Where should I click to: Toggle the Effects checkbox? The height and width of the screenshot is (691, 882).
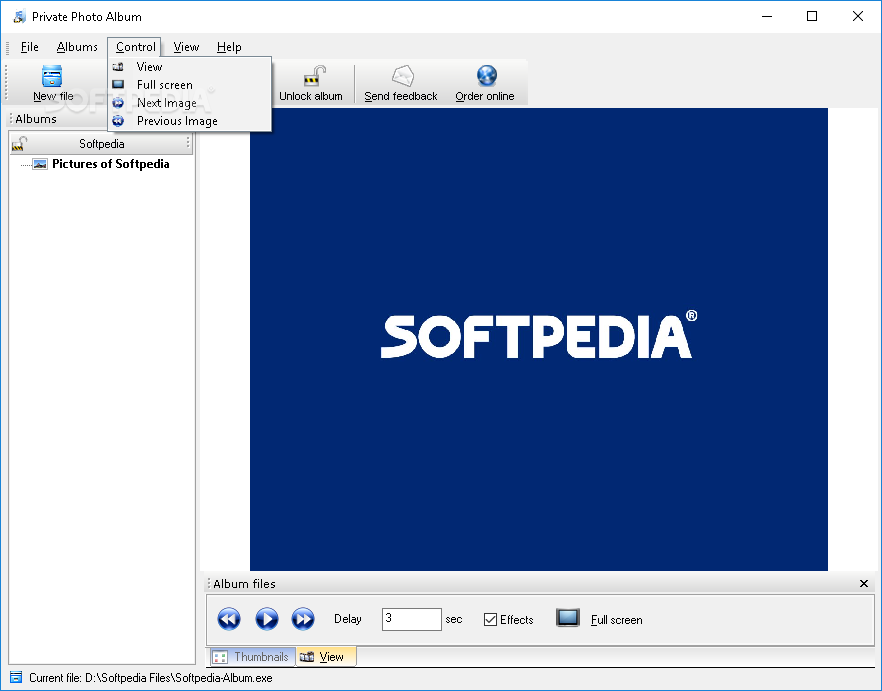coord(490,620)
